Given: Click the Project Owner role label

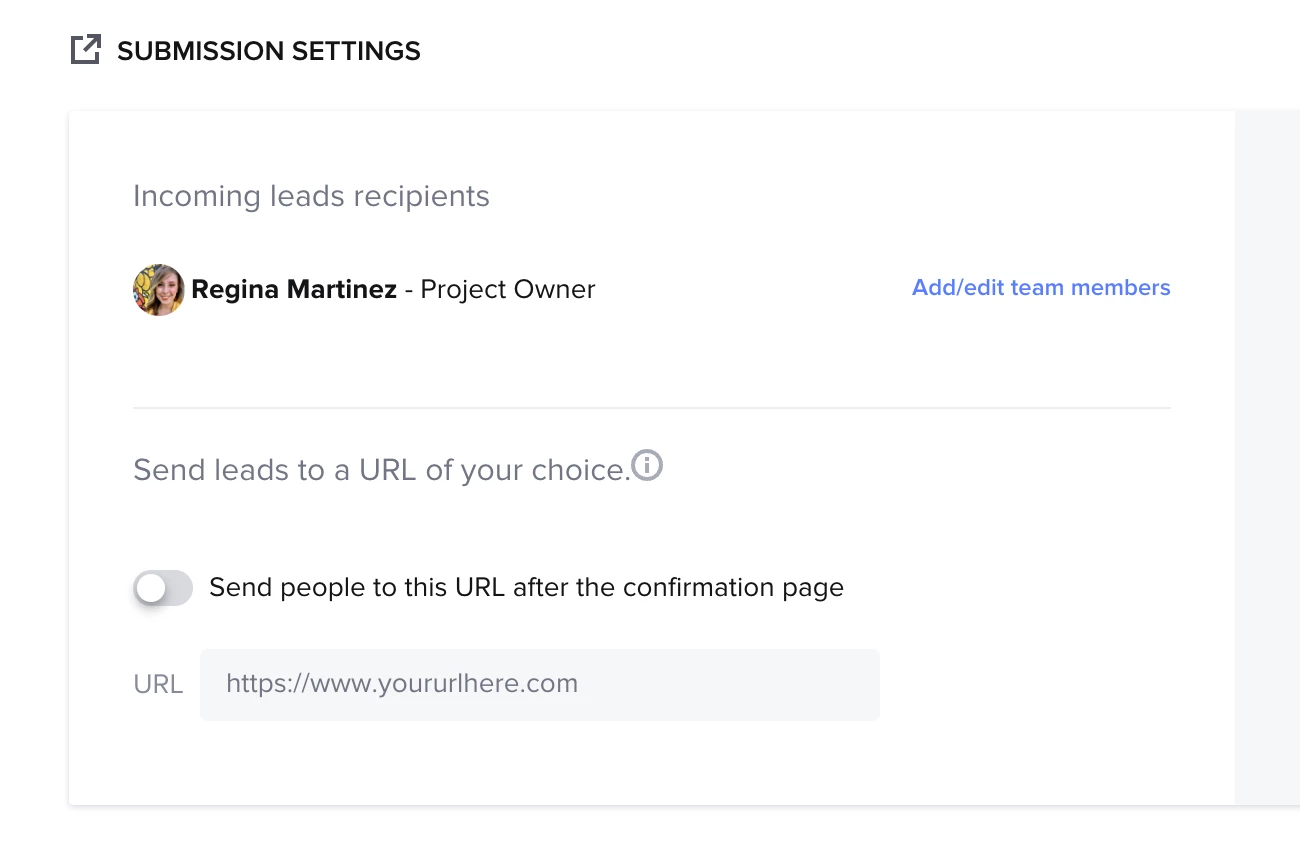Looking at the screenshot, I should tap(507, 290).
